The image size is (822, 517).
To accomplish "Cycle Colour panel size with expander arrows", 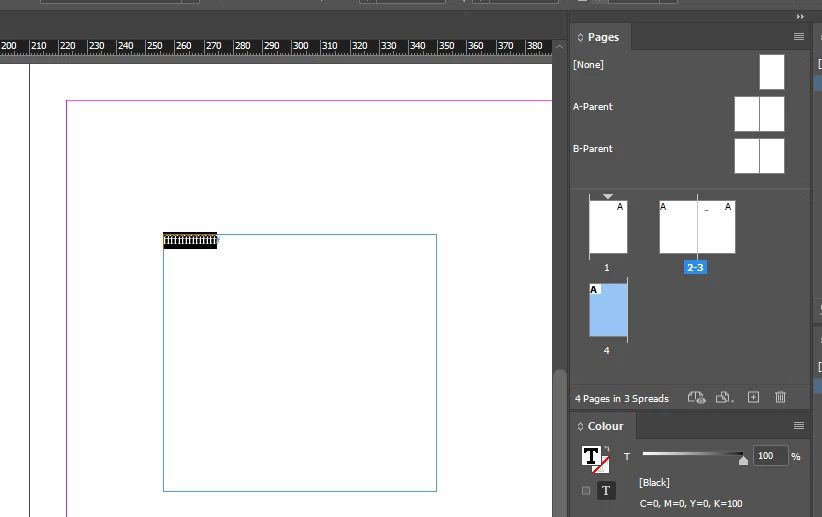I will (580, 426).
